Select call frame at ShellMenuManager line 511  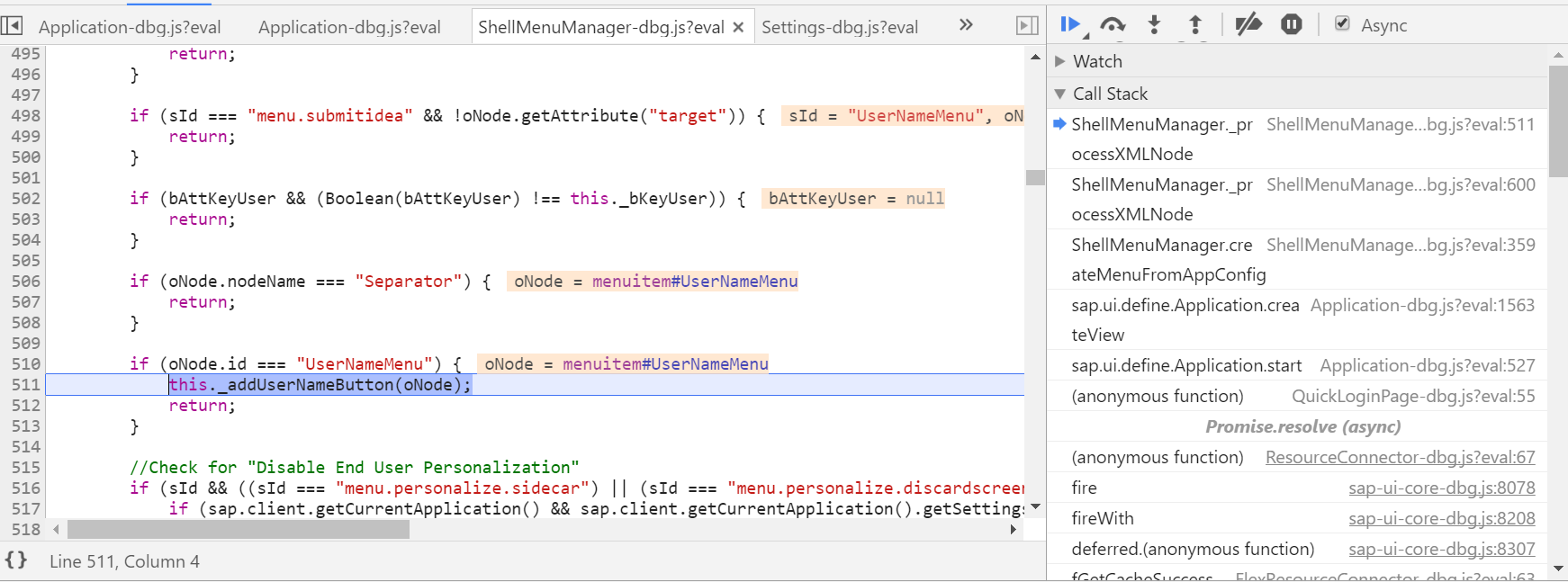1296,139
